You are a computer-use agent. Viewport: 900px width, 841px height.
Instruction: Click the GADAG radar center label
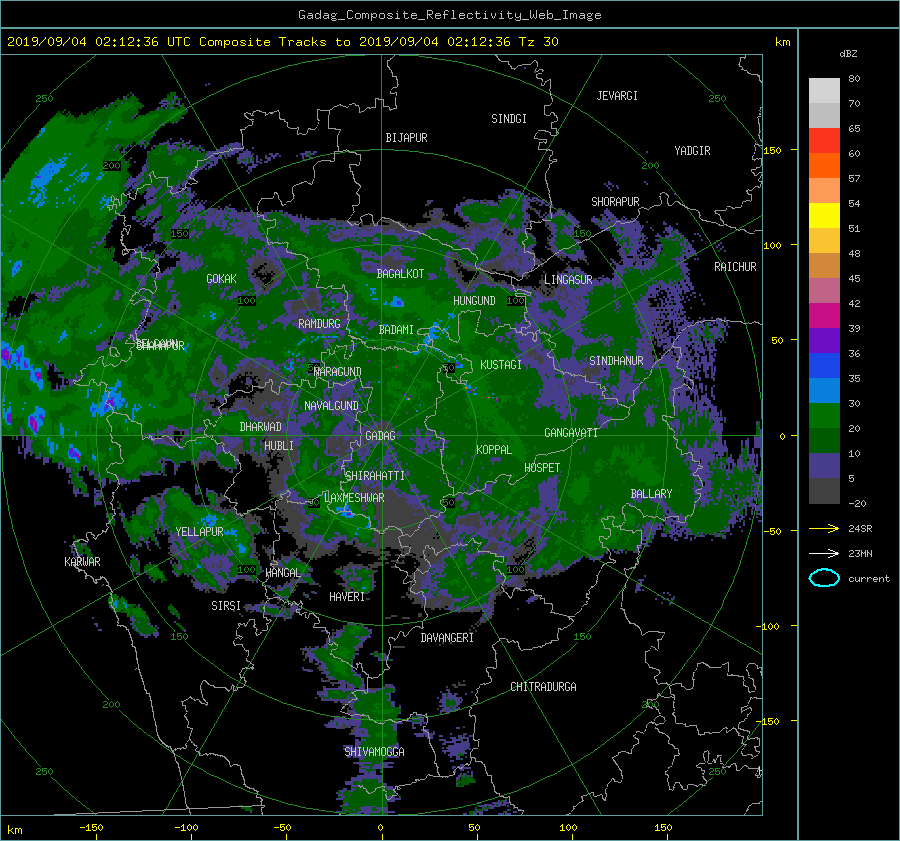[380, 436]
